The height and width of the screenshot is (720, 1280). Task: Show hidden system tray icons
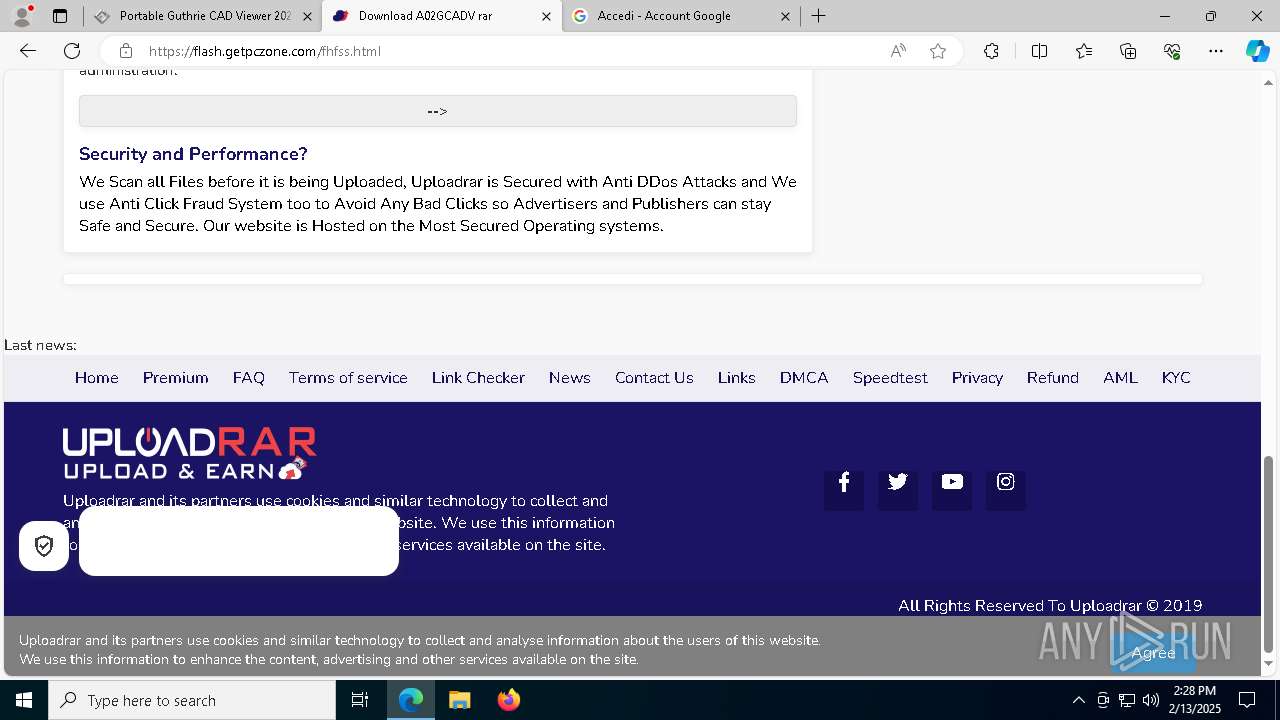click(1078, 700)
